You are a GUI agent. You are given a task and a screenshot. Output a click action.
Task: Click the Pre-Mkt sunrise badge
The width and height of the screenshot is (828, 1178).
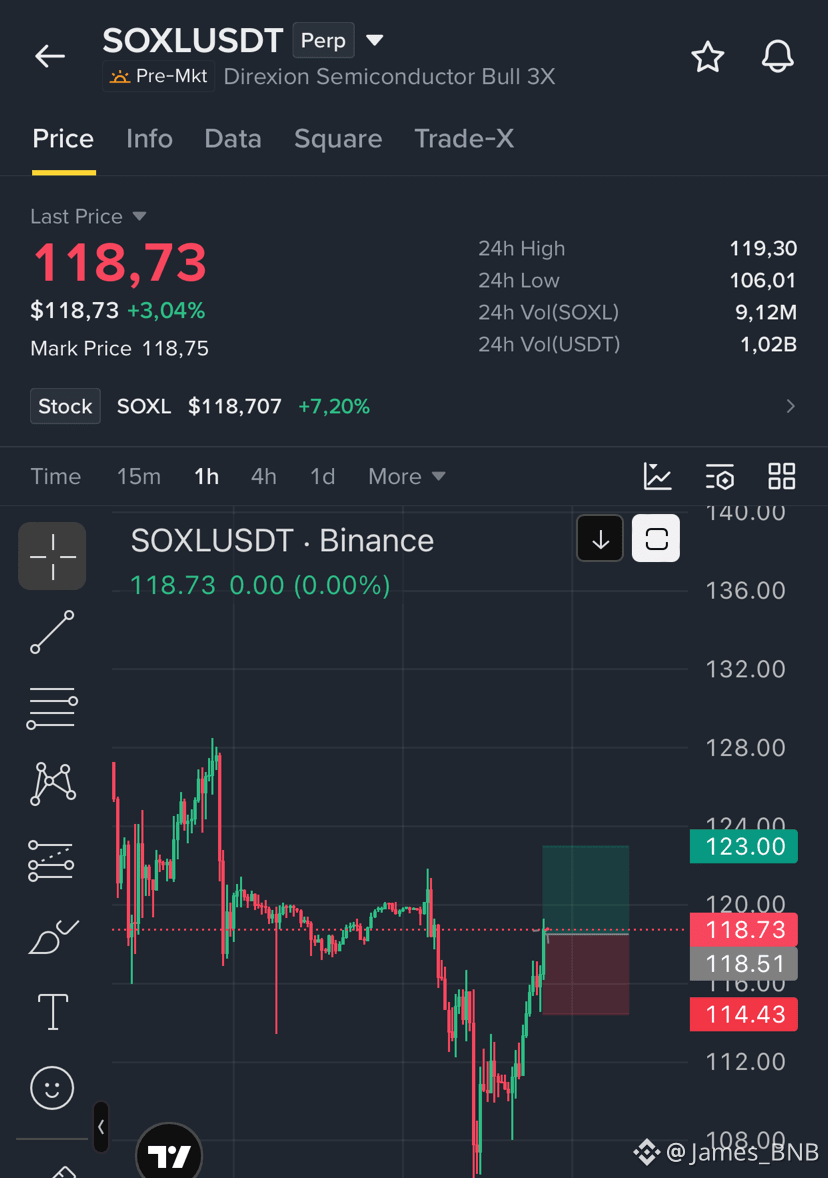(x=159, y=77)
